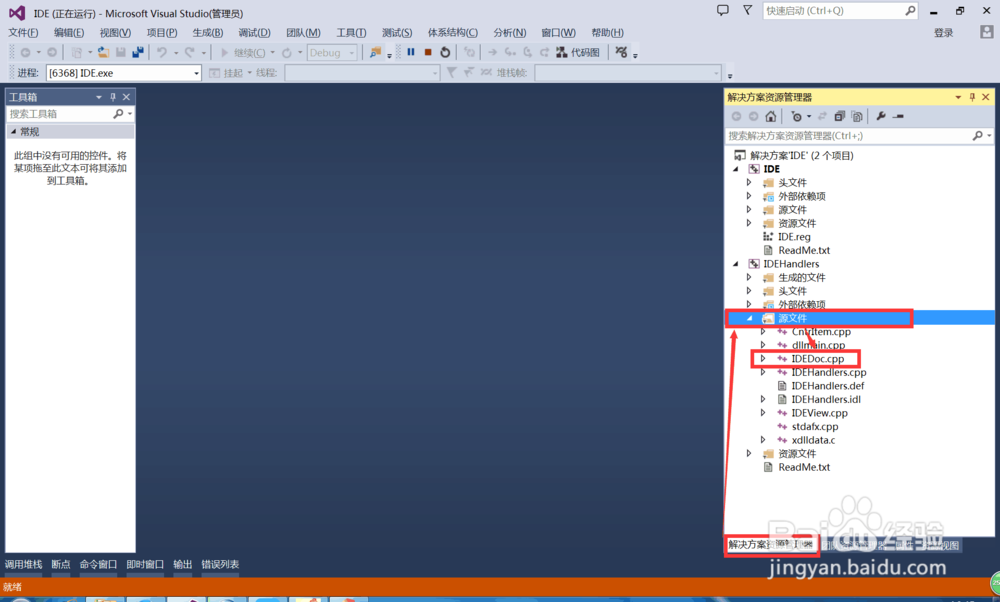Open the 调试(D) menu

pos(254,31)
